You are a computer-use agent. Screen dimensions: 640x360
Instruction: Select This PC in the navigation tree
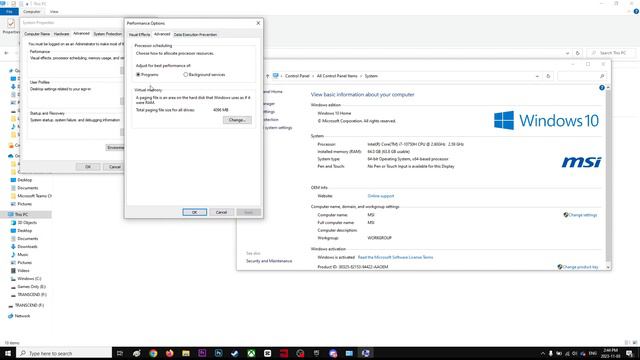(x=22, y=214)
